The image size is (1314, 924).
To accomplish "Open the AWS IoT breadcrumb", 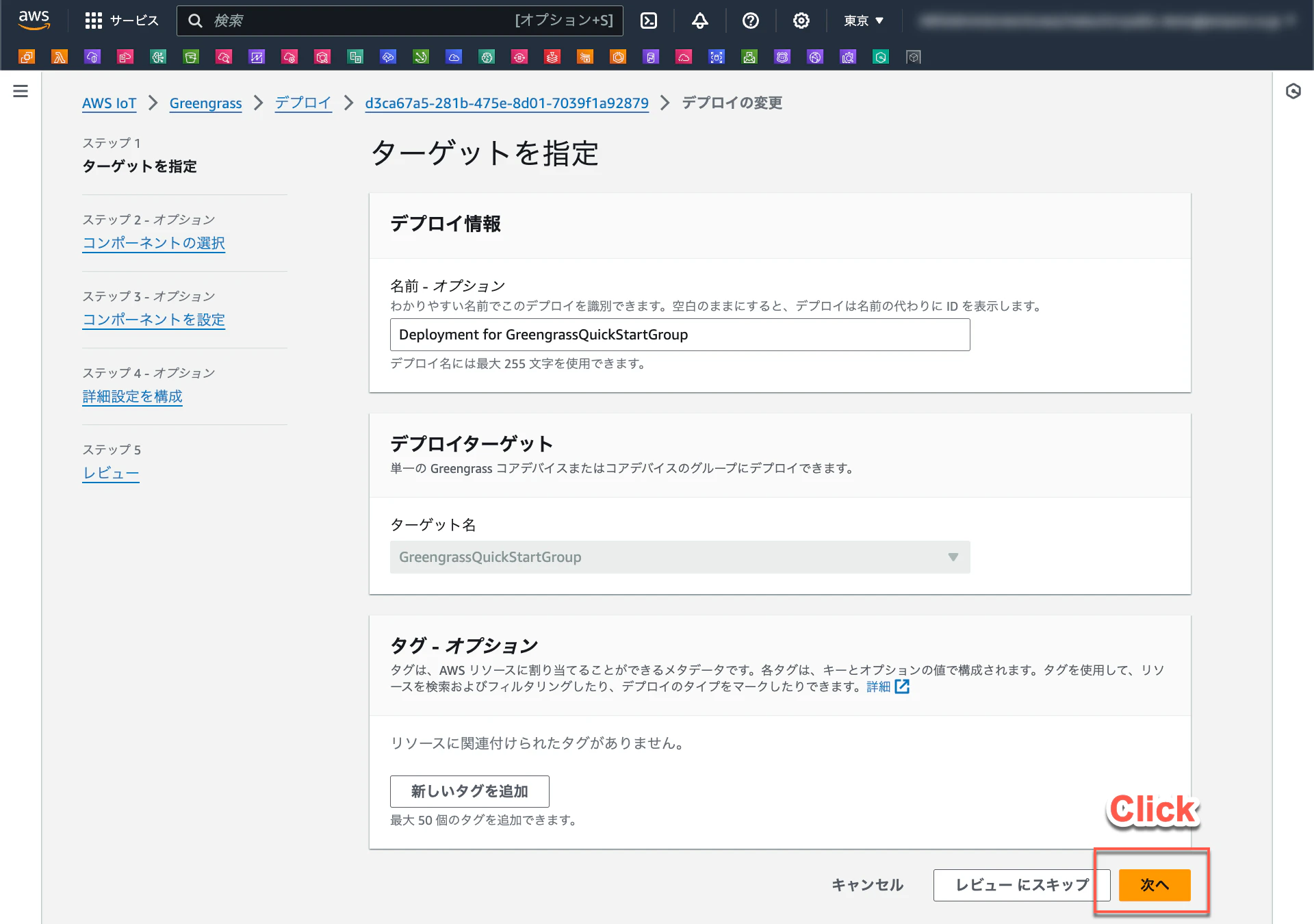I will tap(109, 103).
